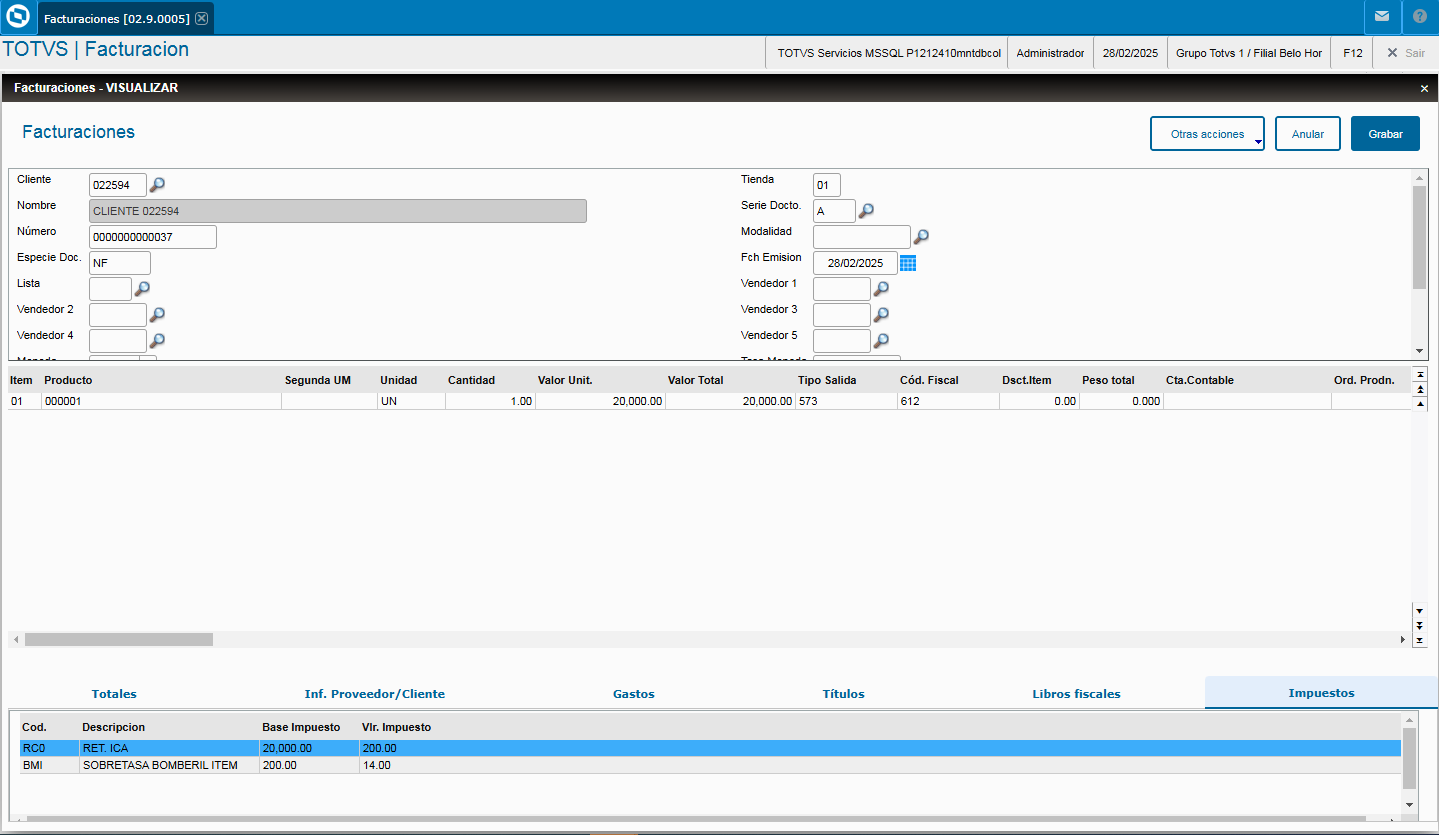Open the mail messages icon
This screenshot has width=1439, height=835.
point(1381,17)
